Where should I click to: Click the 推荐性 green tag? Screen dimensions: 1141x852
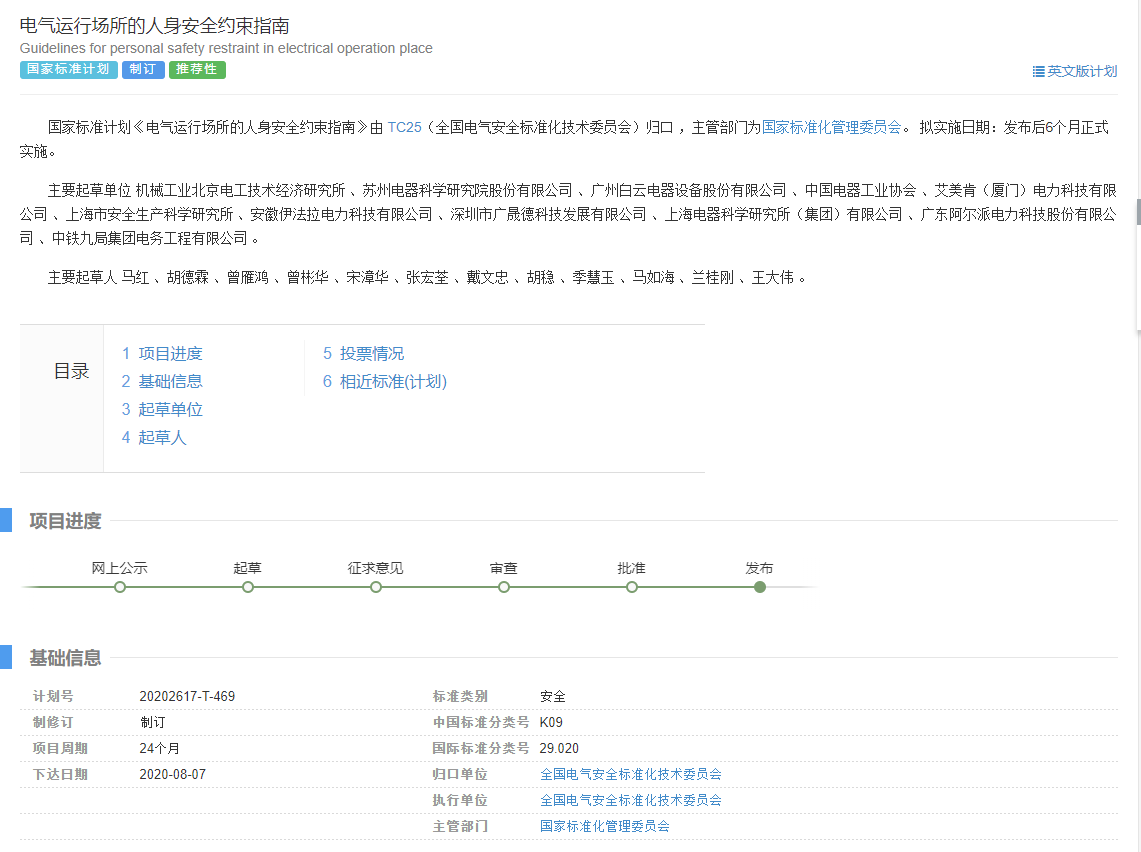point(197,70)
